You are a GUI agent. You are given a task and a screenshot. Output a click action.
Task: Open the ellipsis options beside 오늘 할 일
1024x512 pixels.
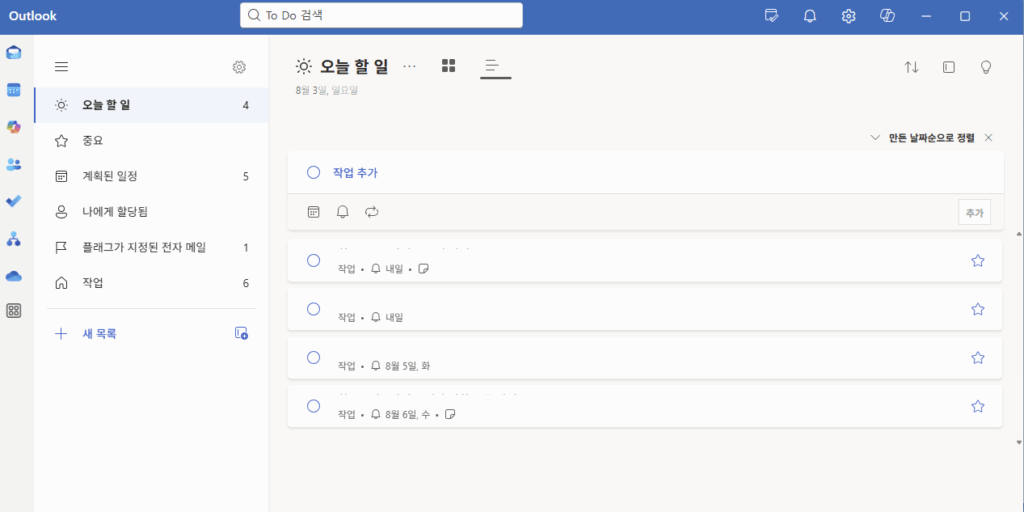click(409, 66)
